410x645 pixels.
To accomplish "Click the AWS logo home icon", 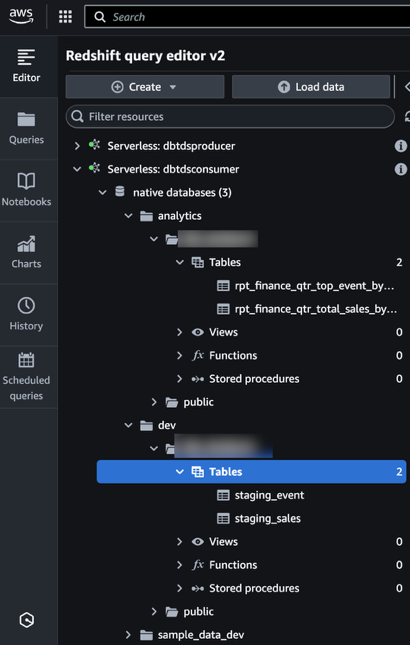I will (21, 16).
